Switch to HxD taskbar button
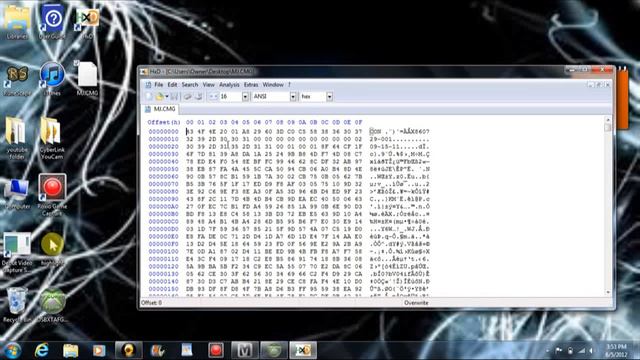 tap(303, 350)
